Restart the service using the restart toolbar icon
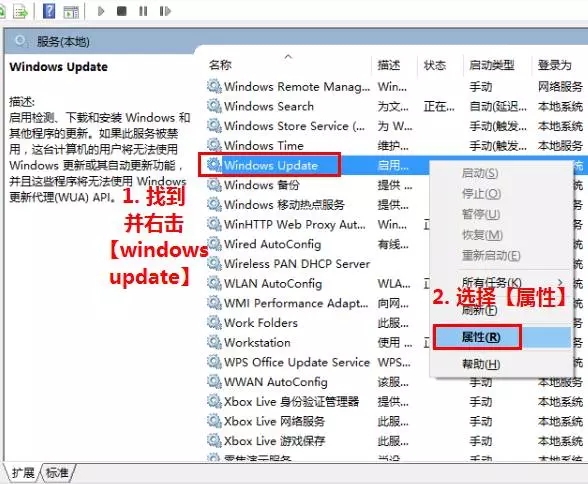This screenshot has height=484, width=588. pos(165,11)
